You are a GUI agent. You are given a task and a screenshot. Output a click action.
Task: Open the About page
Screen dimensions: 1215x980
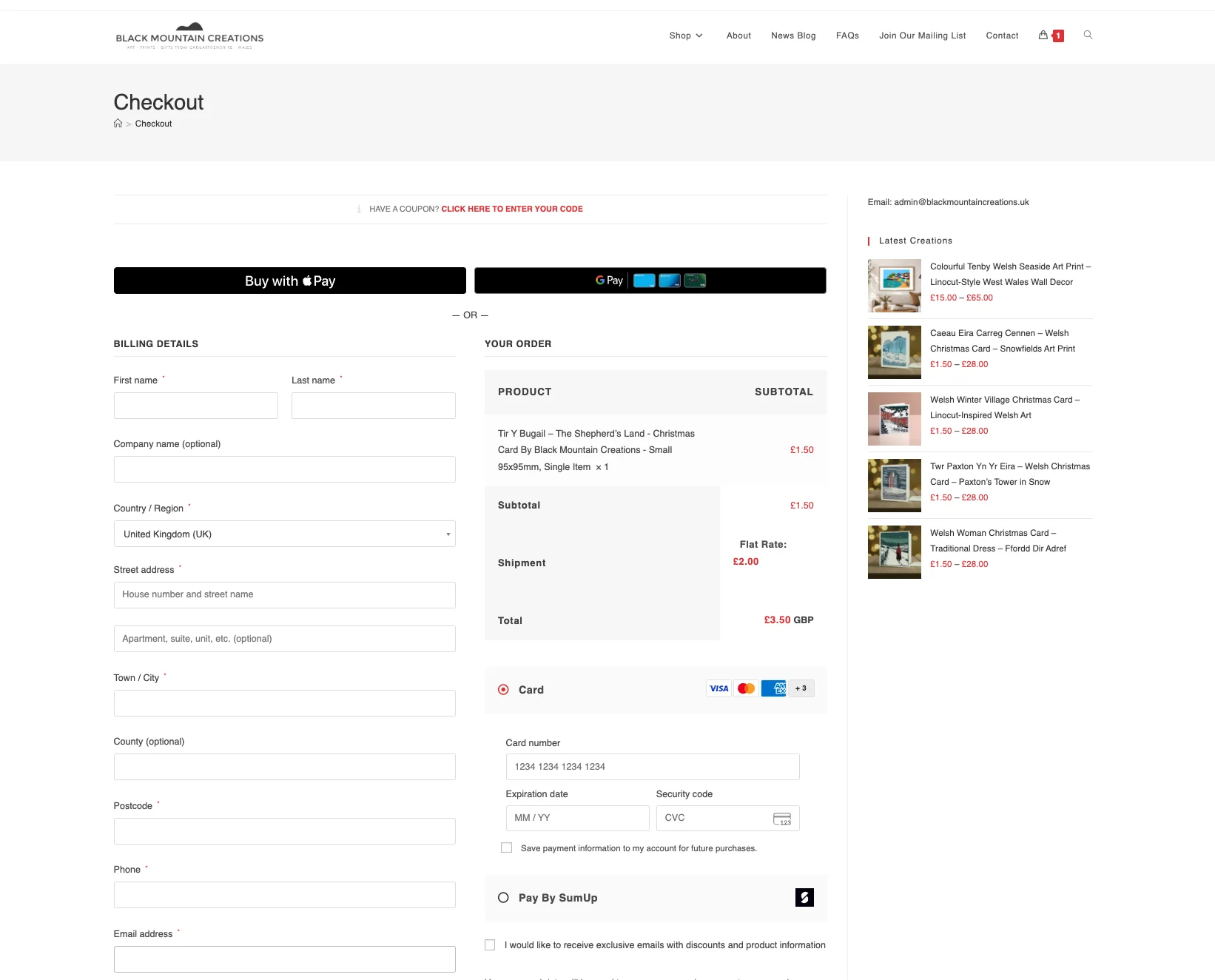pos(738,36)
